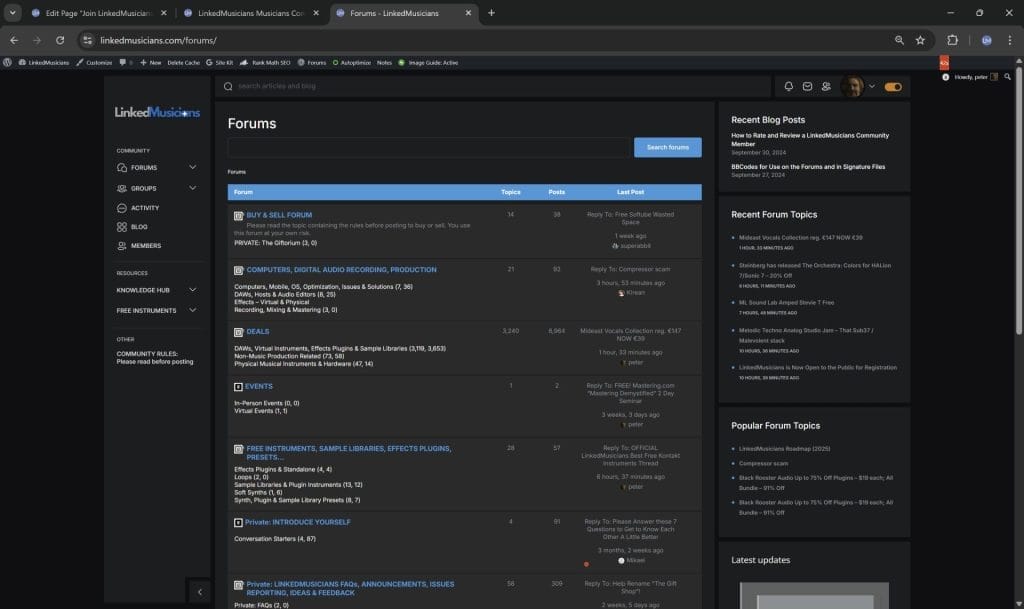Expand the Groups sidebar submenu
The height and width of the screenshot is (609, 1024).
tap(192, 188)
